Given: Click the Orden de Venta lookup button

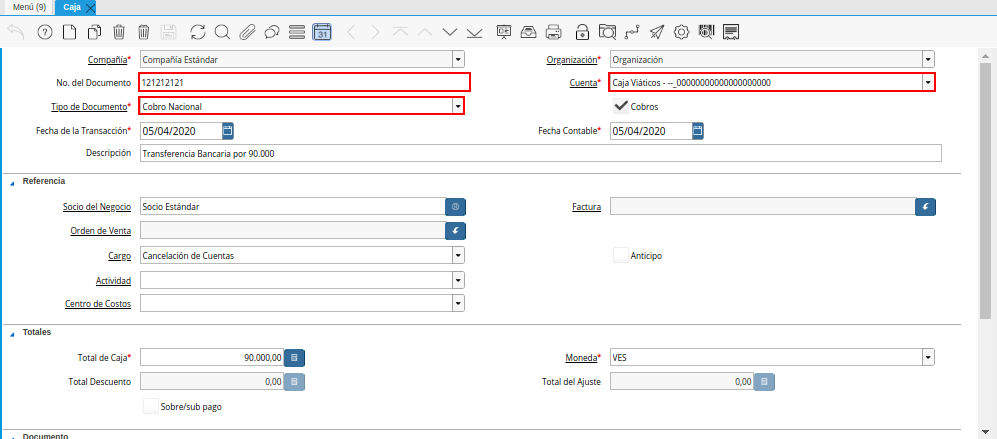Looking at the screenshot, I should click(x=455, y=230).
